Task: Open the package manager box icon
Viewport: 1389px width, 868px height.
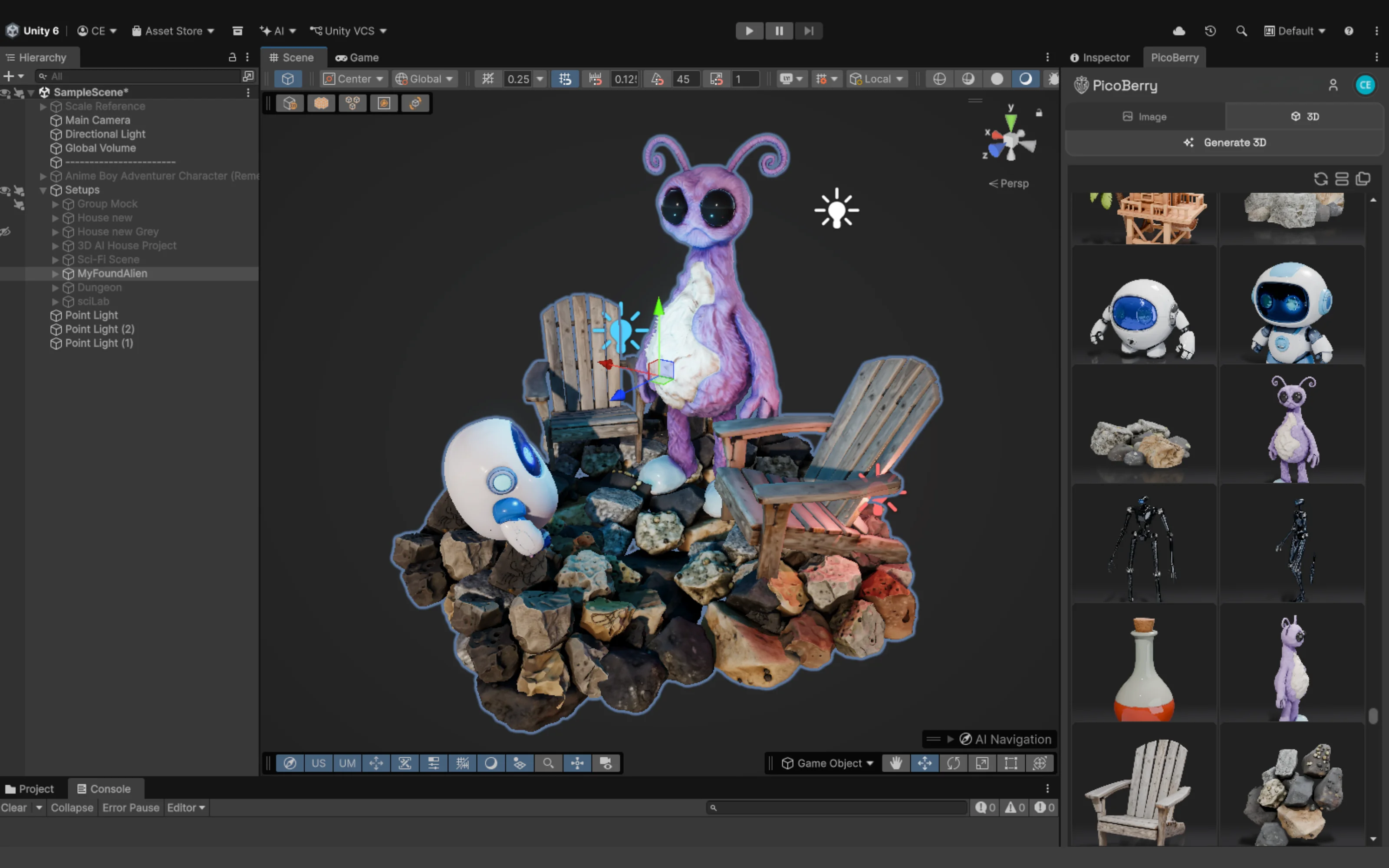Action: point(237,31)
